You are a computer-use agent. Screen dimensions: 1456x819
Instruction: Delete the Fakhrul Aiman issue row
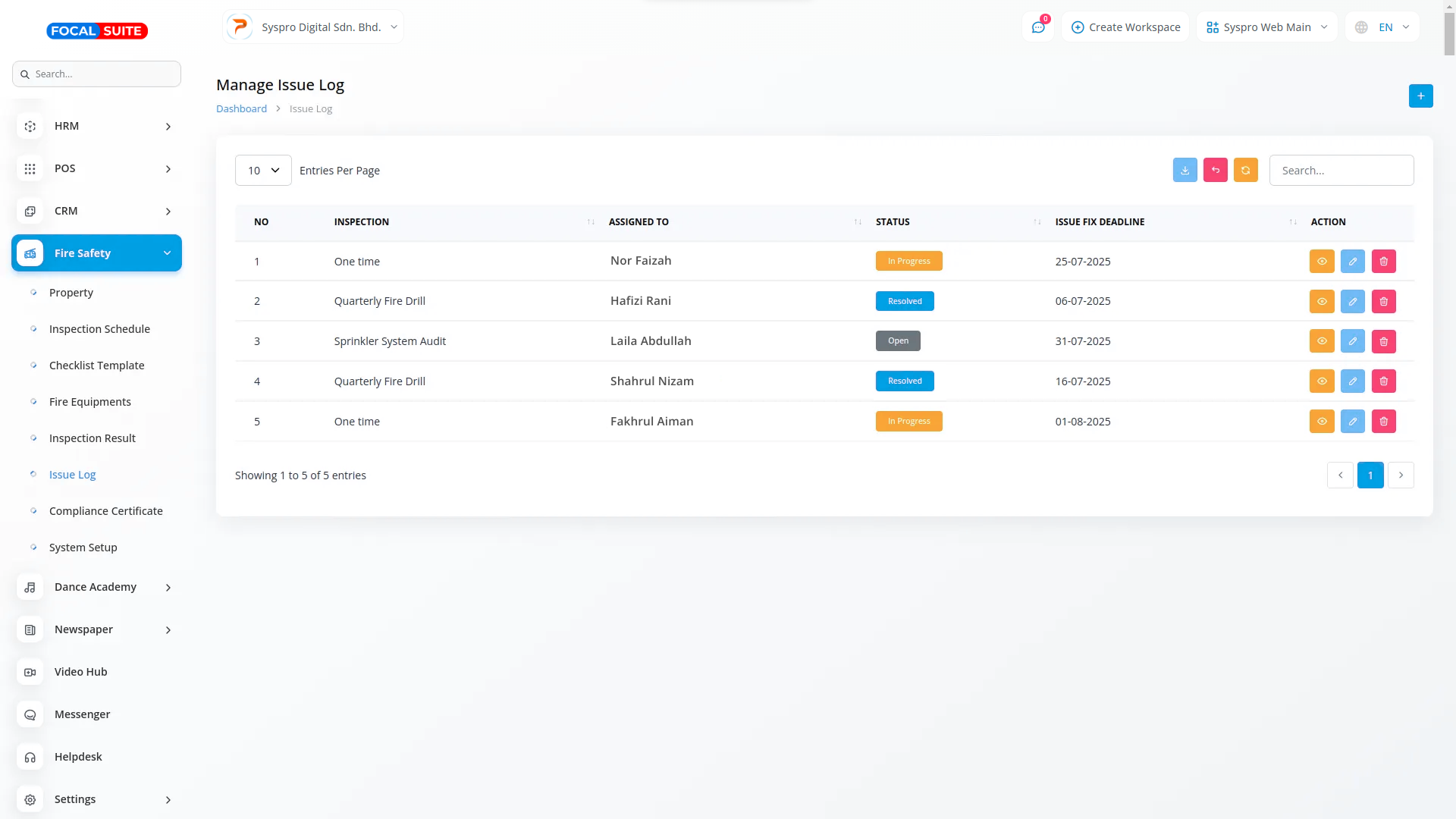[1383, 422]
